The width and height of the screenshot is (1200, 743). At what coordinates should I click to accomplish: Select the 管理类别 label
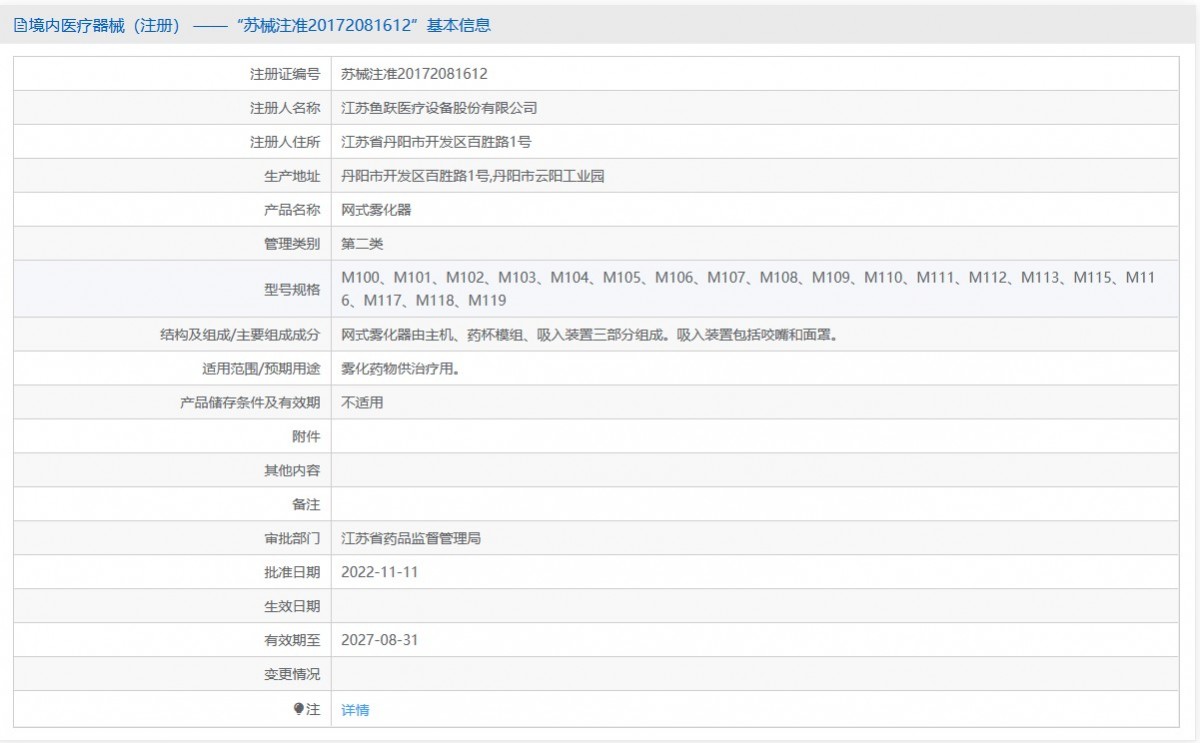point(292,244)
